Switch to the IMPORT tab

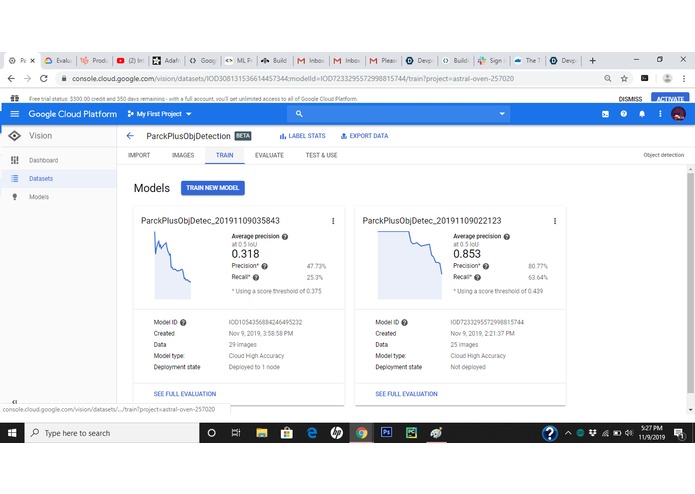pyautogui.click(x=139, y=155)
